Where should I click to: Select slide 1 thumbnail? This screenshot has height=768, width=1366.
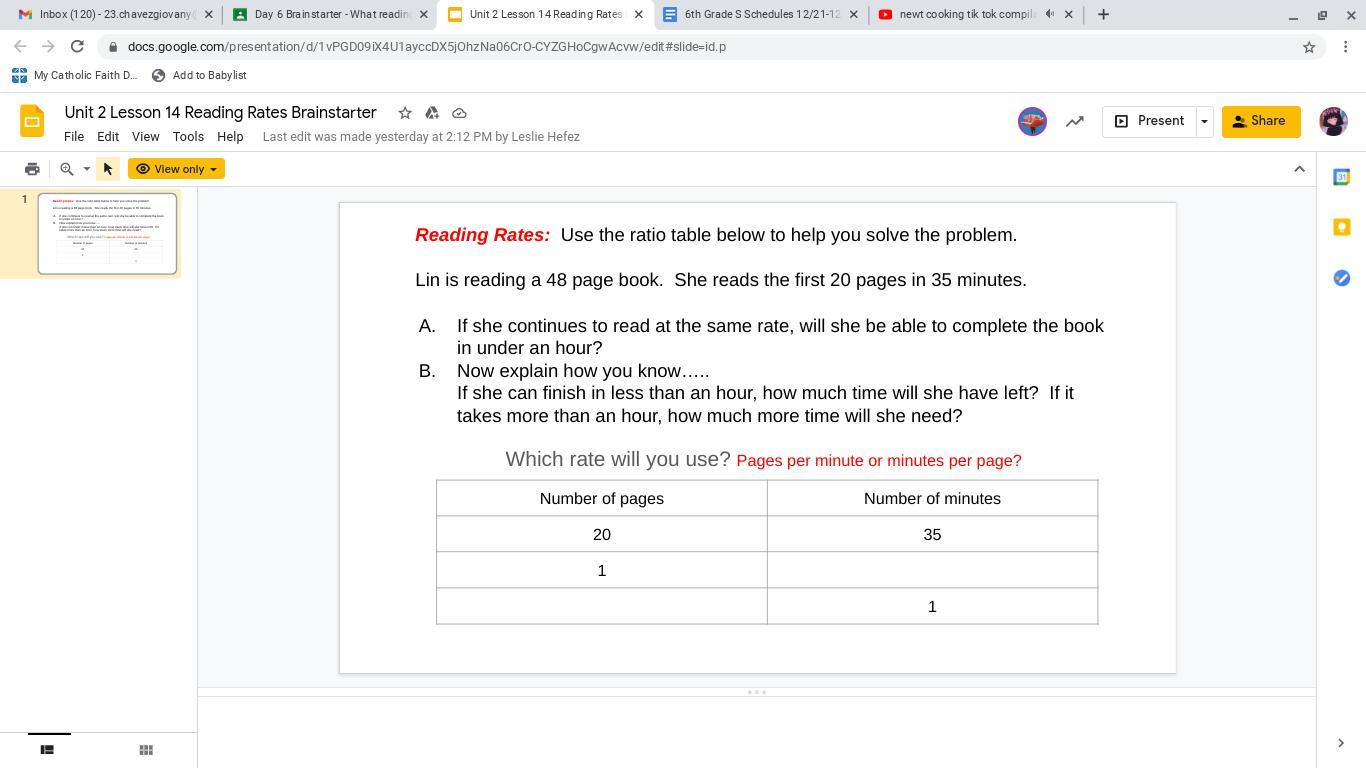coord(107,233)
